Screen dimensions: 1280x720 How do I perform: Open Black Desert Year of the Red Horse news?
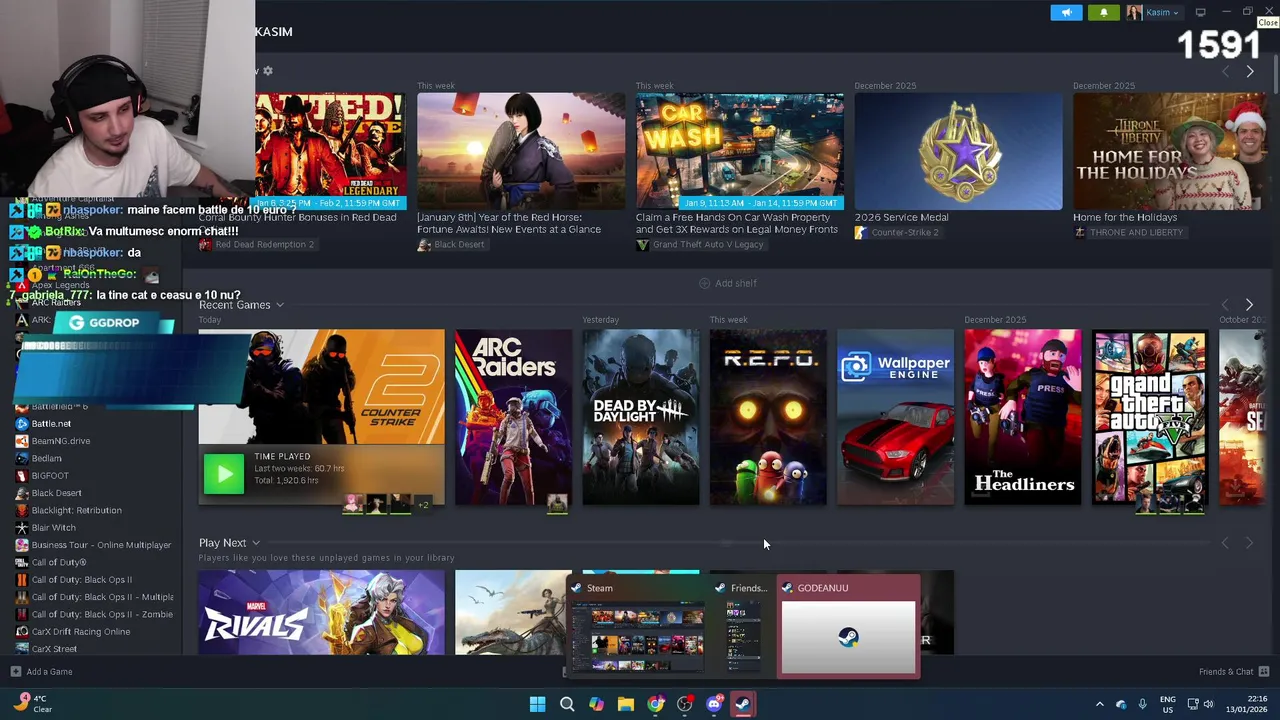coord(521,151)
